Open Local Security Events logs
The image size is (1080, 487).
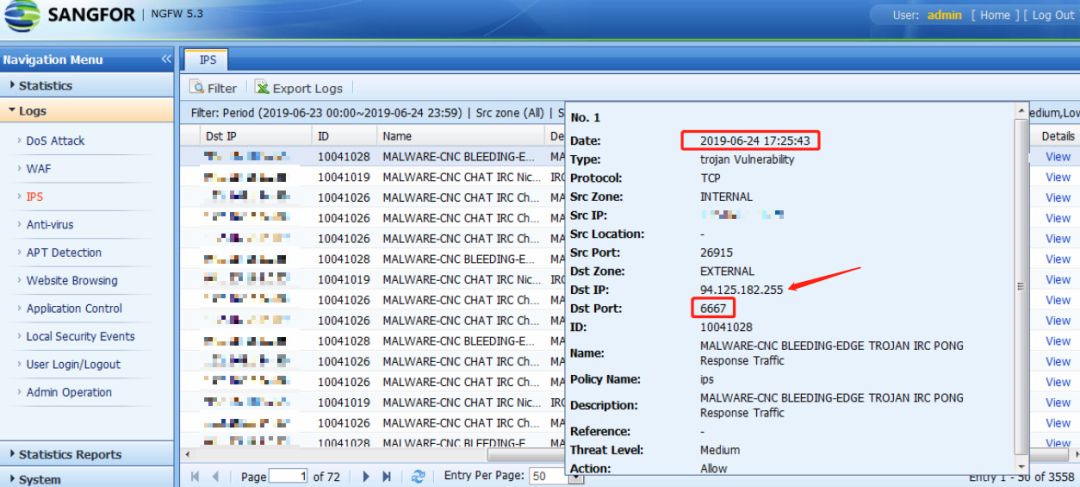pos(81,336)
